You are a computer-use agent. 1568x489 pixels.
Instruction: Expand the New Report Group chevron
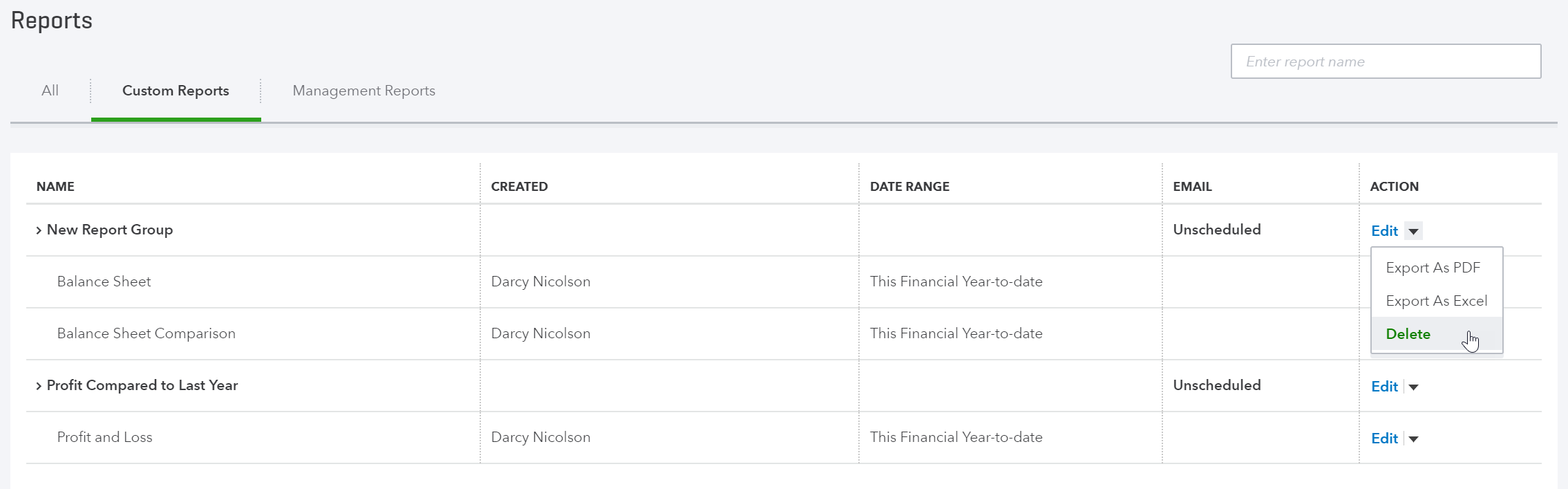point(39,230)
